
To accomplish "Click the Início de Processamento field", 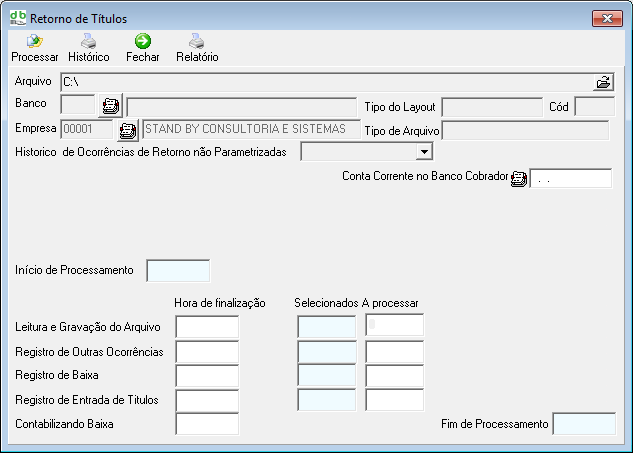I will (178, 270).
